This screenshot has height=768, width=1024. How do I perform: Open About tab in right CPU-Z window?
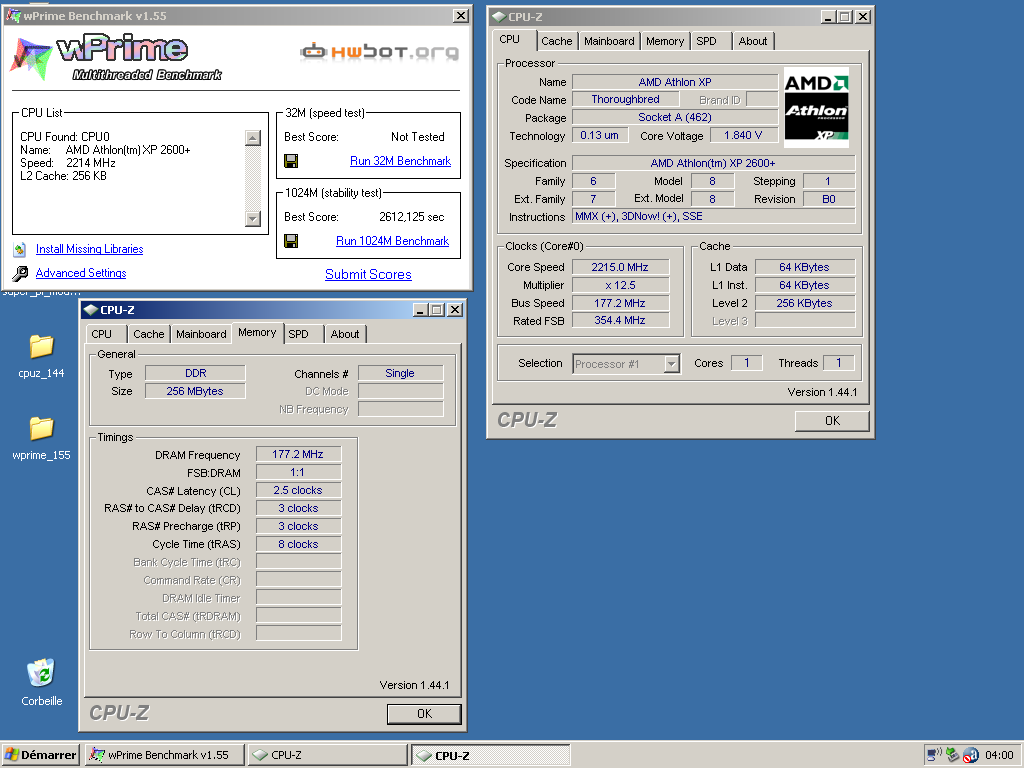pos(752,41)
